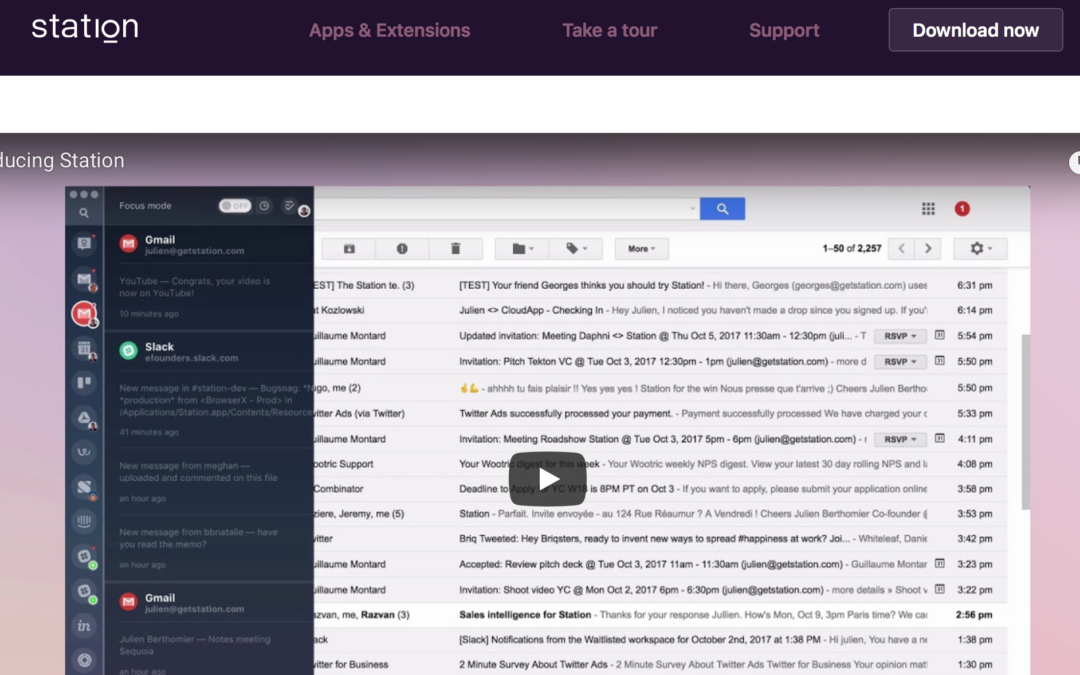1080x675 pixels.
Task: Open Google Drive from the sidebar
Action: coord(84,417)
